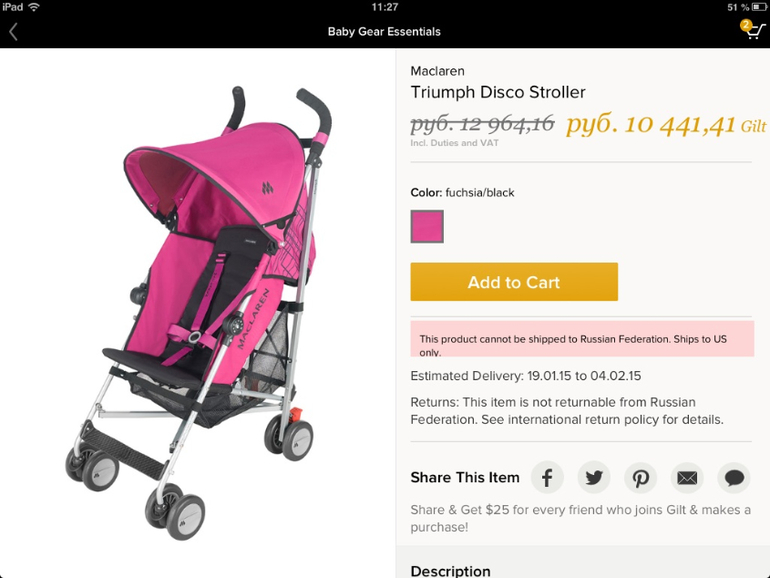This screenshot has width=770, height=578.
Task: Tap the Maclaren brand name
Action: click(x=438, y=71)
